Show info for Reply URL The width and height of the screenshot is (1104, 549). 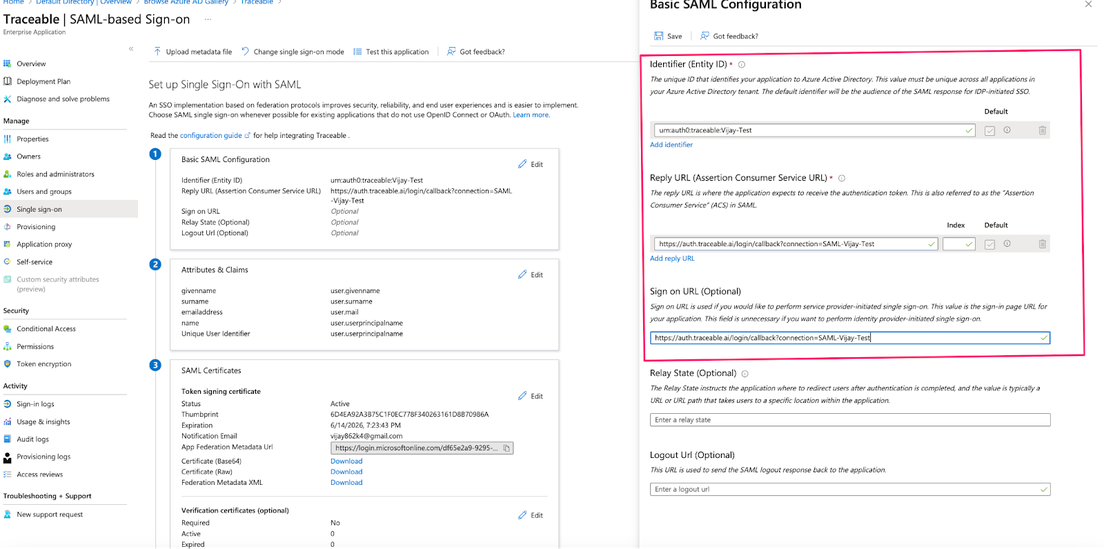(841, 178)
